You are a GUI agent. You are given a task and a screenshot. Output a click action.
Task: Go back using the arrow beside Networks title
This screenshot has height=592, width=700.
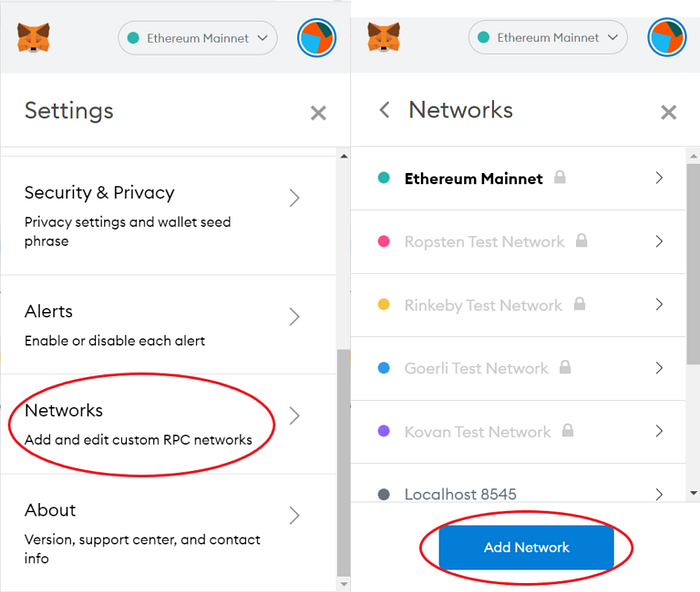coord(384,110)
